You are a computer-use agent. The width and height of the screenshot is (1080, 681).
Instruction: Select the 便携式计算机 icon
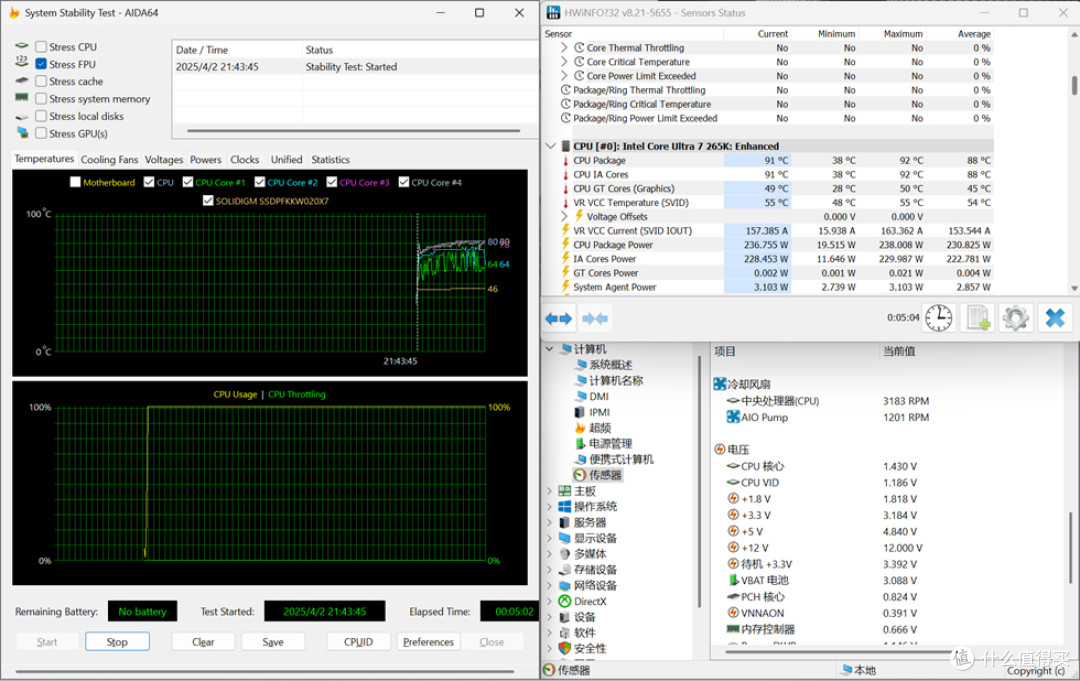pos(581,459)
